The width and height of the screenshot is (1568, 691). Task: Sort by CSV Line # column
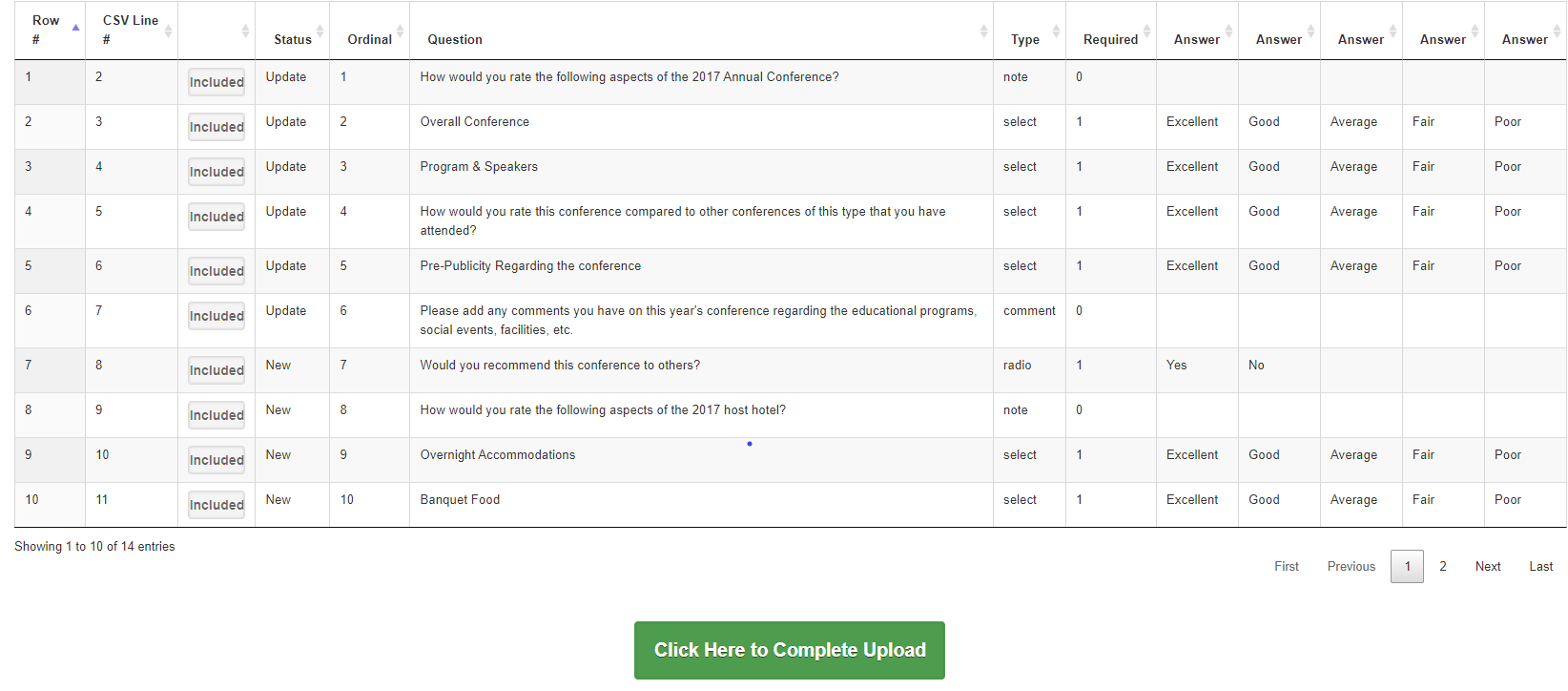coord(131,30)
